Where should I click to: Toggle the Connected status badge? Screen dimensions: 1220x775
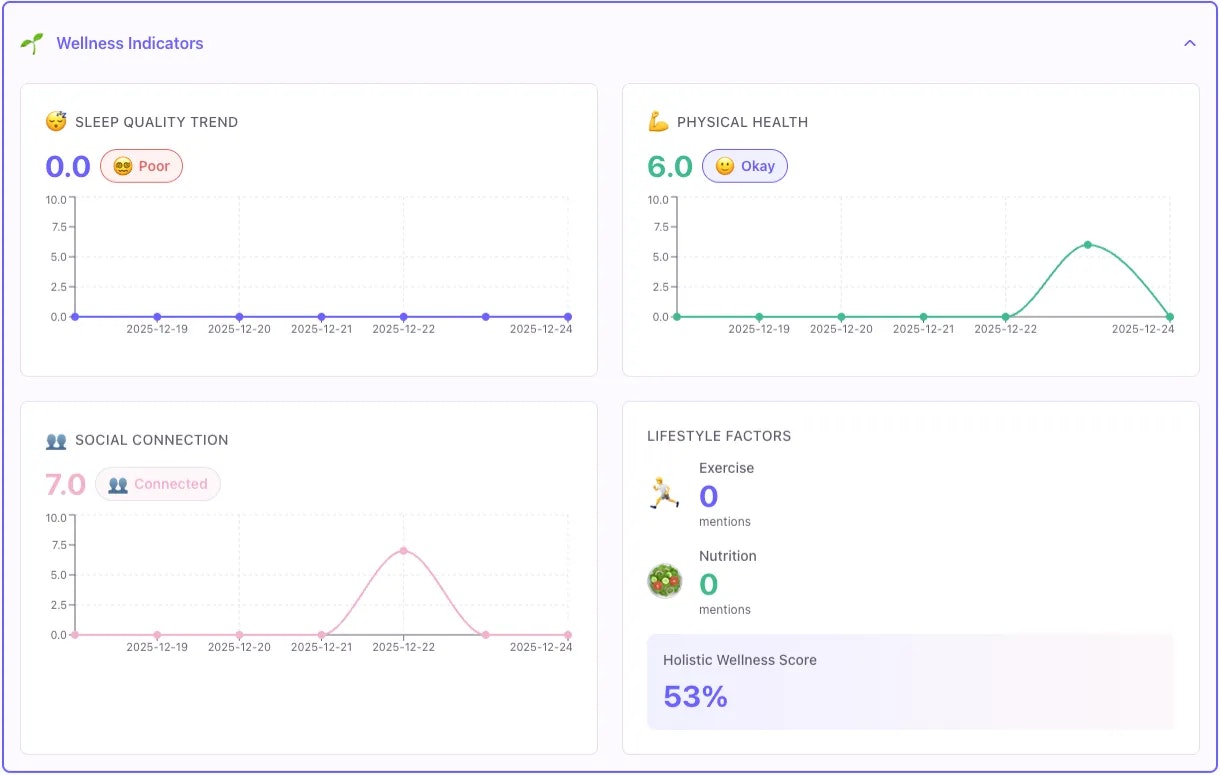pyautogui.click(x=158, y=484)
